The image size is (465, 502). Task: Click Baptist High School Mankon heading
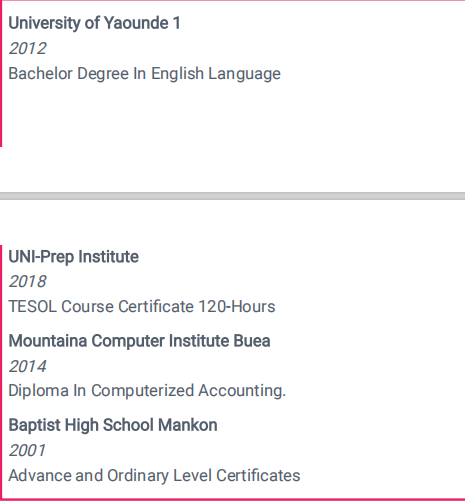(x=113, y=425)
